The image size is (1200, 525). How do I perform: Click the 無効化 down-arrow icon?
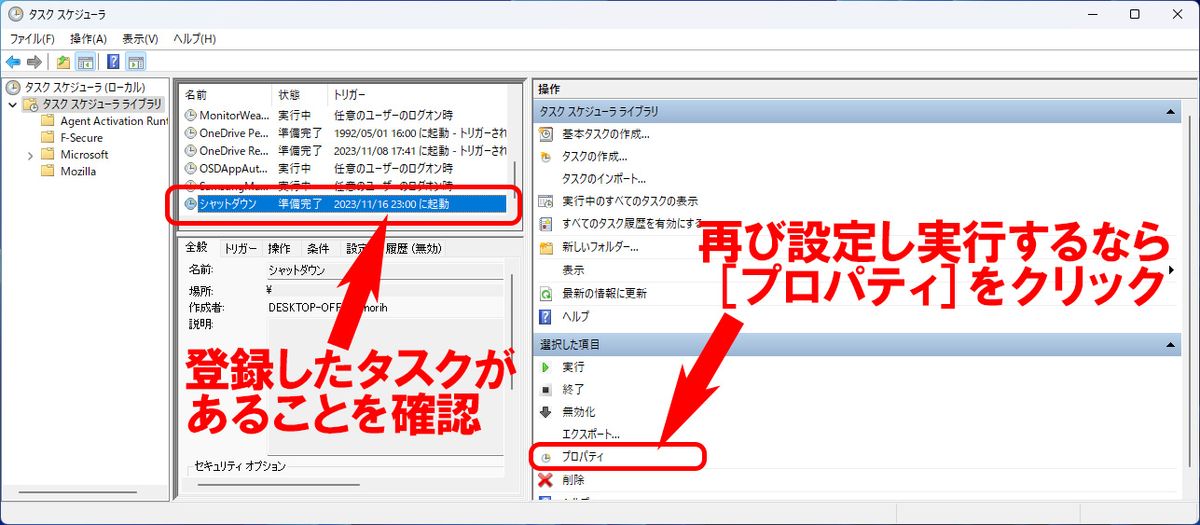click(x=546, y=411)
